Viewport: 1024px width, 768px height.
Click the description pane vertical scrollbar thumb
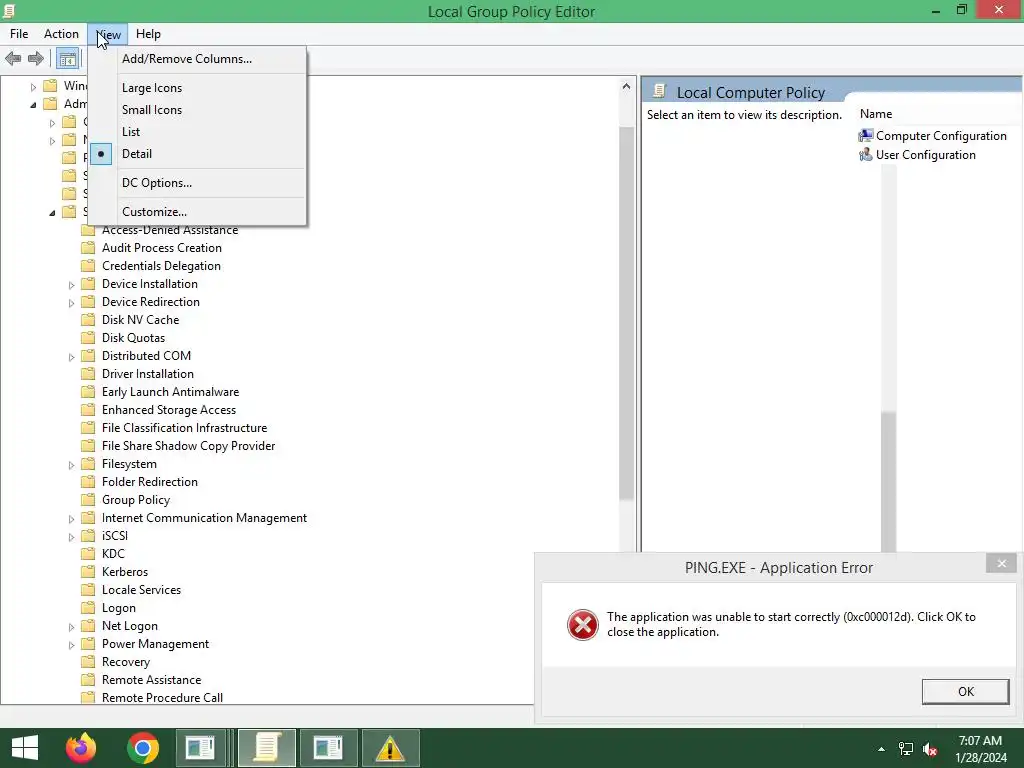888,482
